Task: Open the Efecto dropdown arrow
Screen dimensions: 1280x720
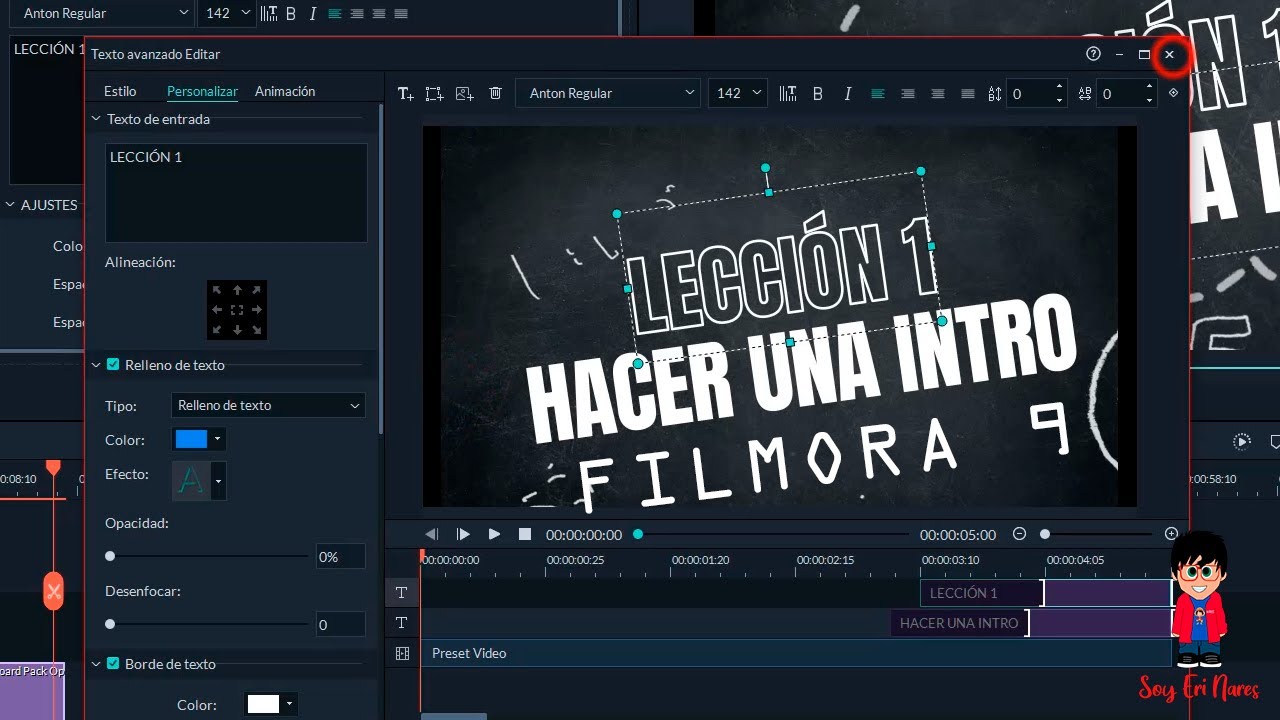Action: 218,481
